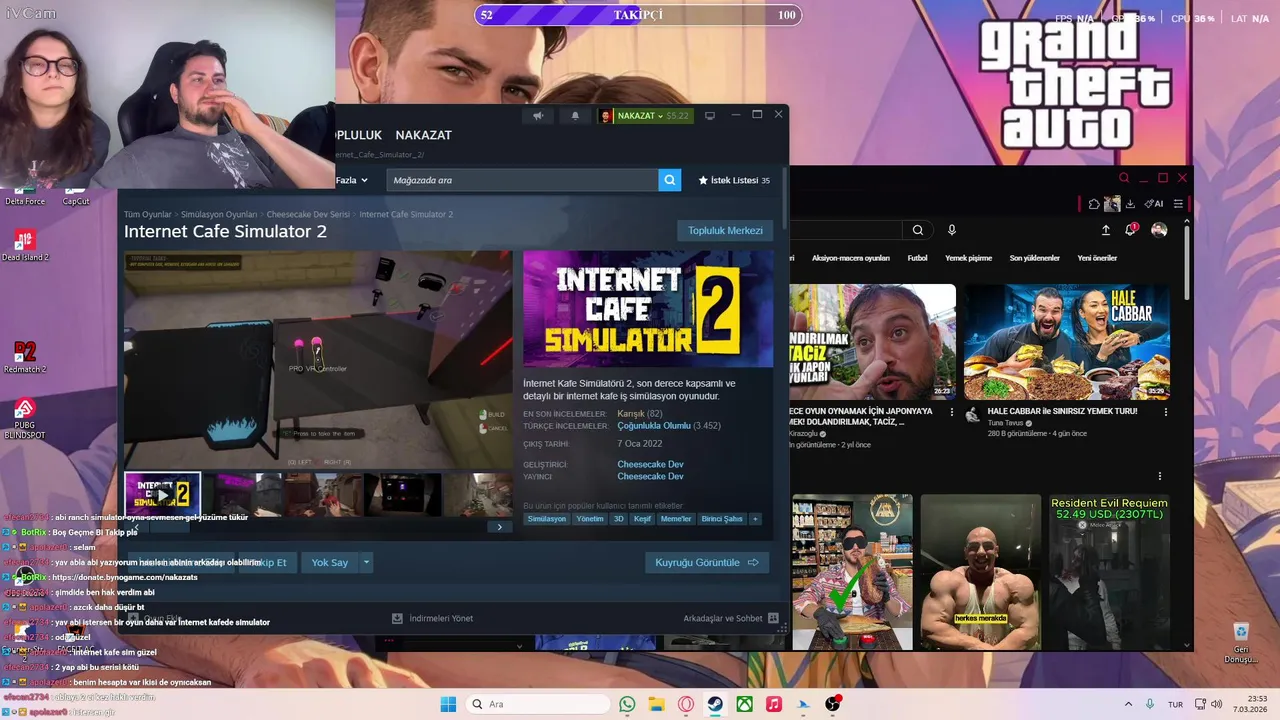Viewport: 1280px width, 720px height.
Task: Open the 'Birinci Şahıs' tag
Action: 722,519
